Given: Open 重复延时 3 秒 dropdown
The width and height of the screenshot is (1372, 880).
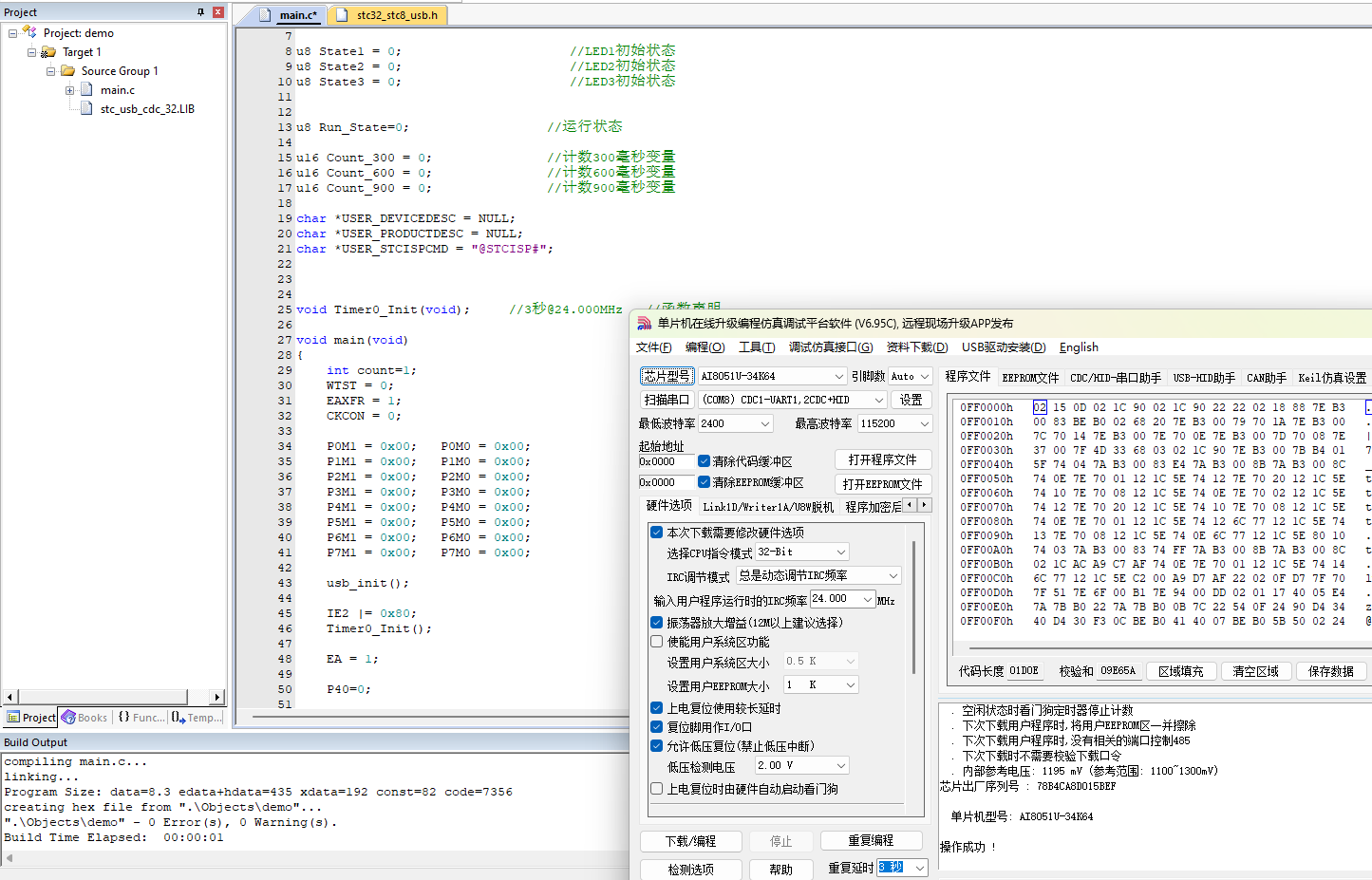Looking at the screenshot, I should (919, 868).
